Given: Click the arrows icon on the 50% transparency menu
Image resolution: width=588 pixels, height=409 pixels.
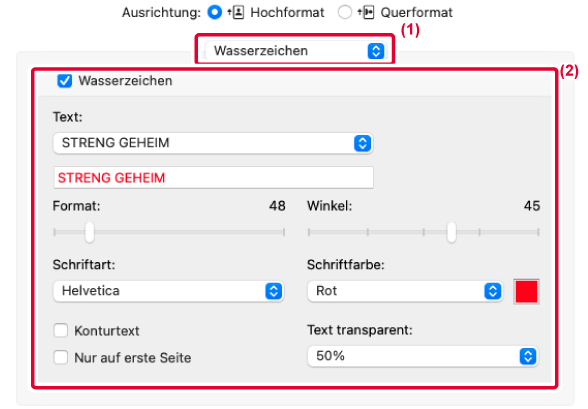Looking at the screenshot, I should 528,356.
